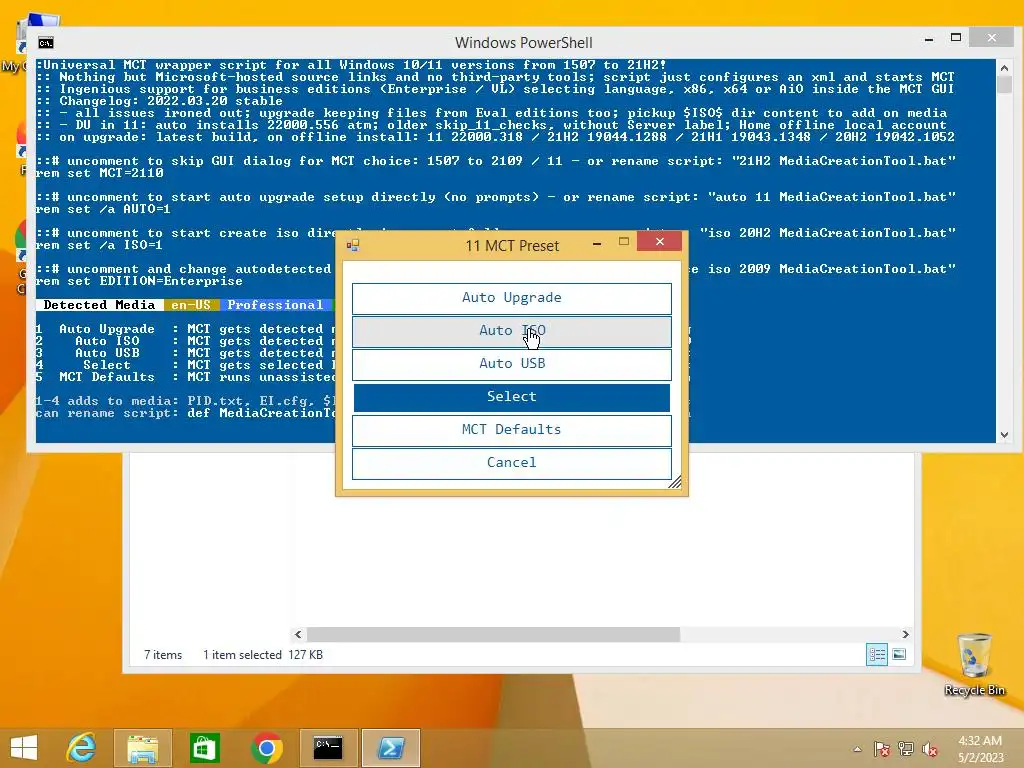
Task: Switch to Command Prompt taskbar item
Action: [328, 748]
